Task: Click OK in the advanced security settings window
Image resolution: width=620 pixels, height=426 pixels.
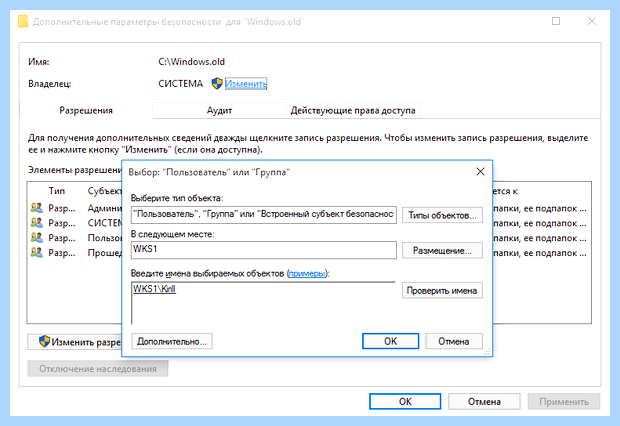Action: (405, 401)
